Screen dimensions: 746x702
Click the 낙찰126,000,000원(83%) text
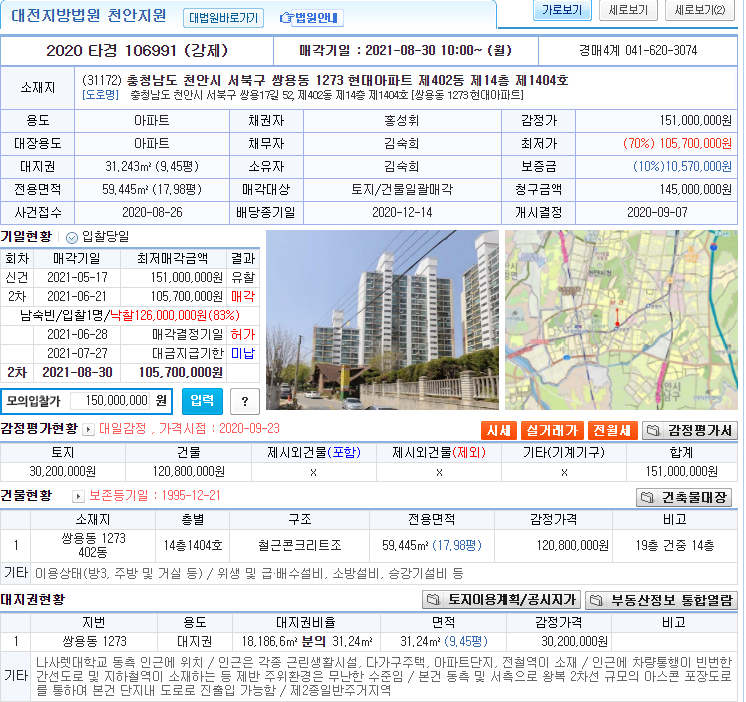coord(175,315)
